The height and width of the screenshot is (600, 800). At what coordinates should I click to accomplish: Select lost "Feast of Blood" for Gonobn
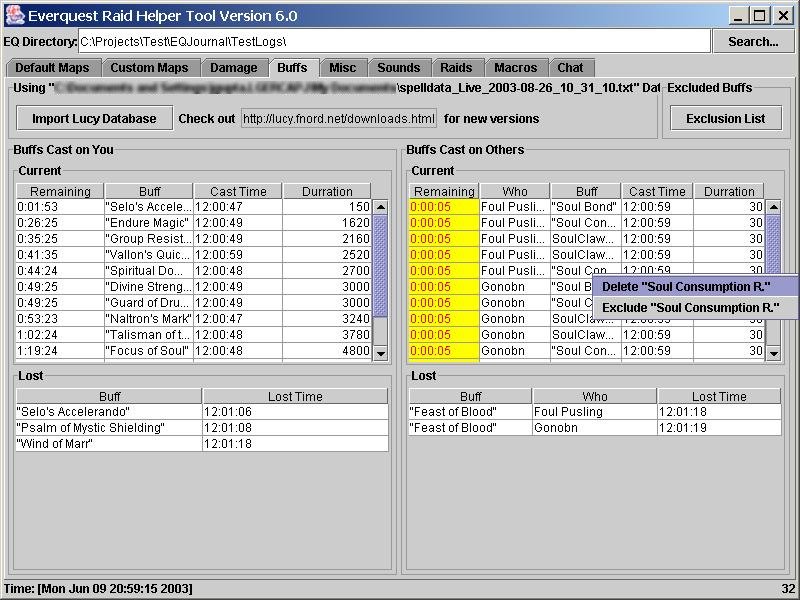click(595, 428)
